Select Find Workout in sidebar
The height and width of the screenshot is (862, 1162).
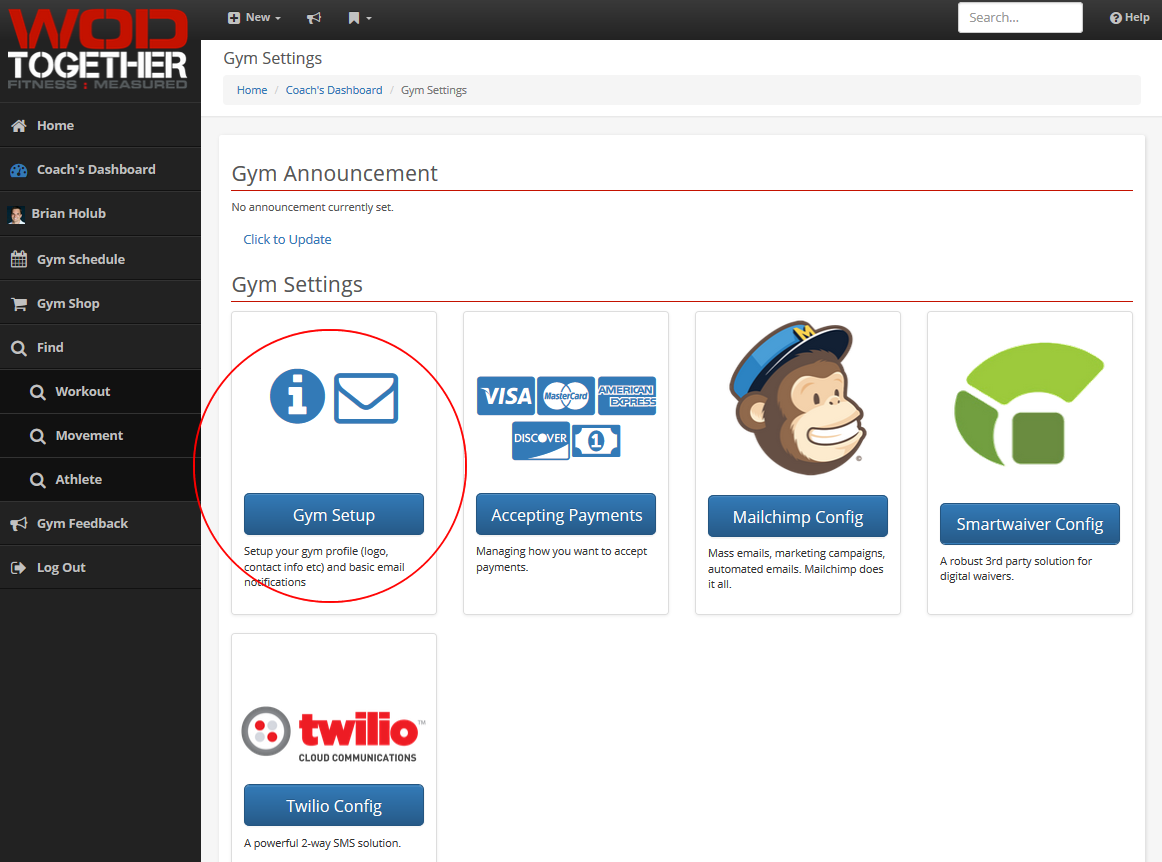(x=82, y=392)
